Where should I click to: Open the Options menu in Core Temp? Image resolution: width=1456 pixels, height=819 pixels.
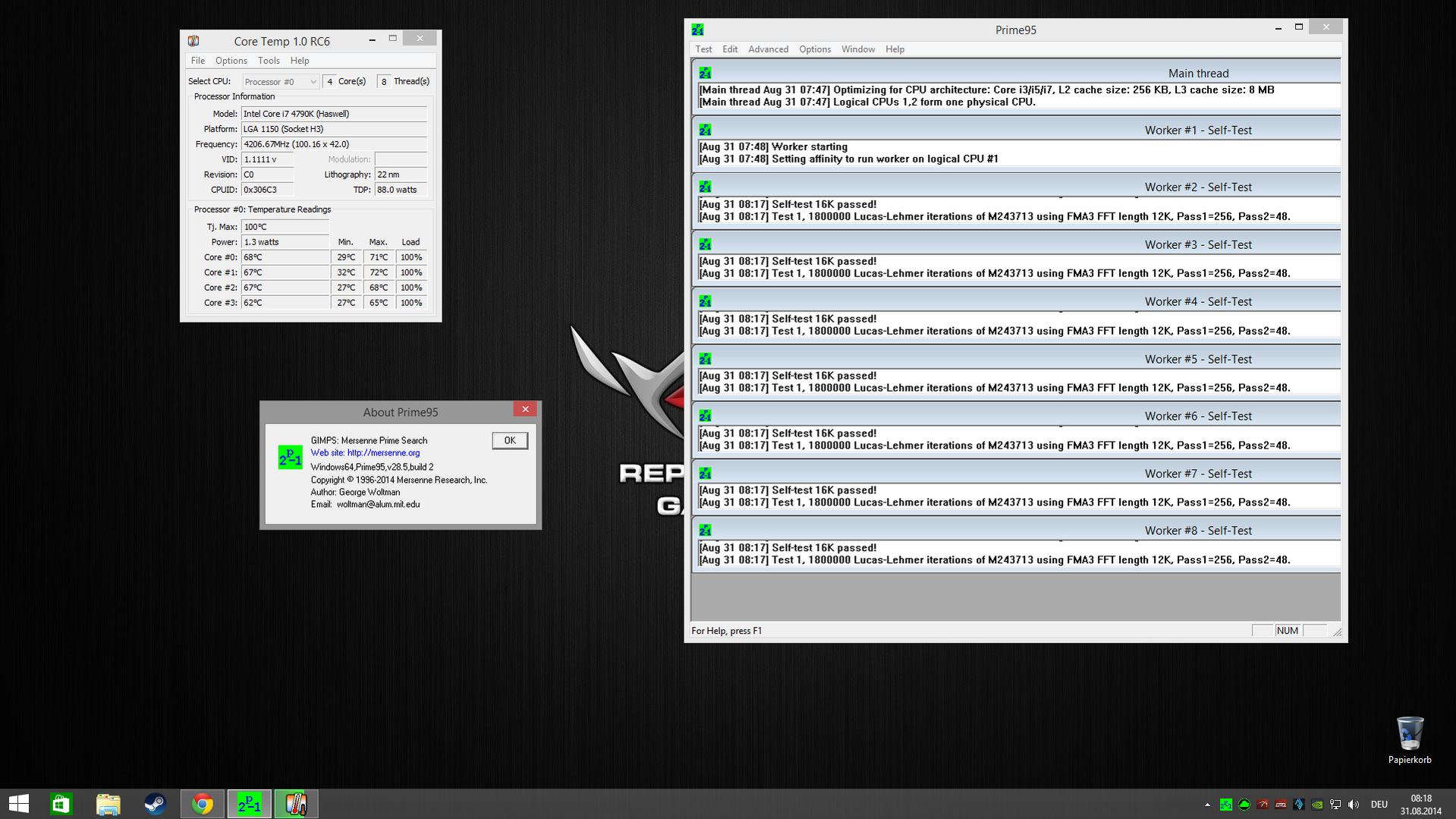(x=231, y=61)
